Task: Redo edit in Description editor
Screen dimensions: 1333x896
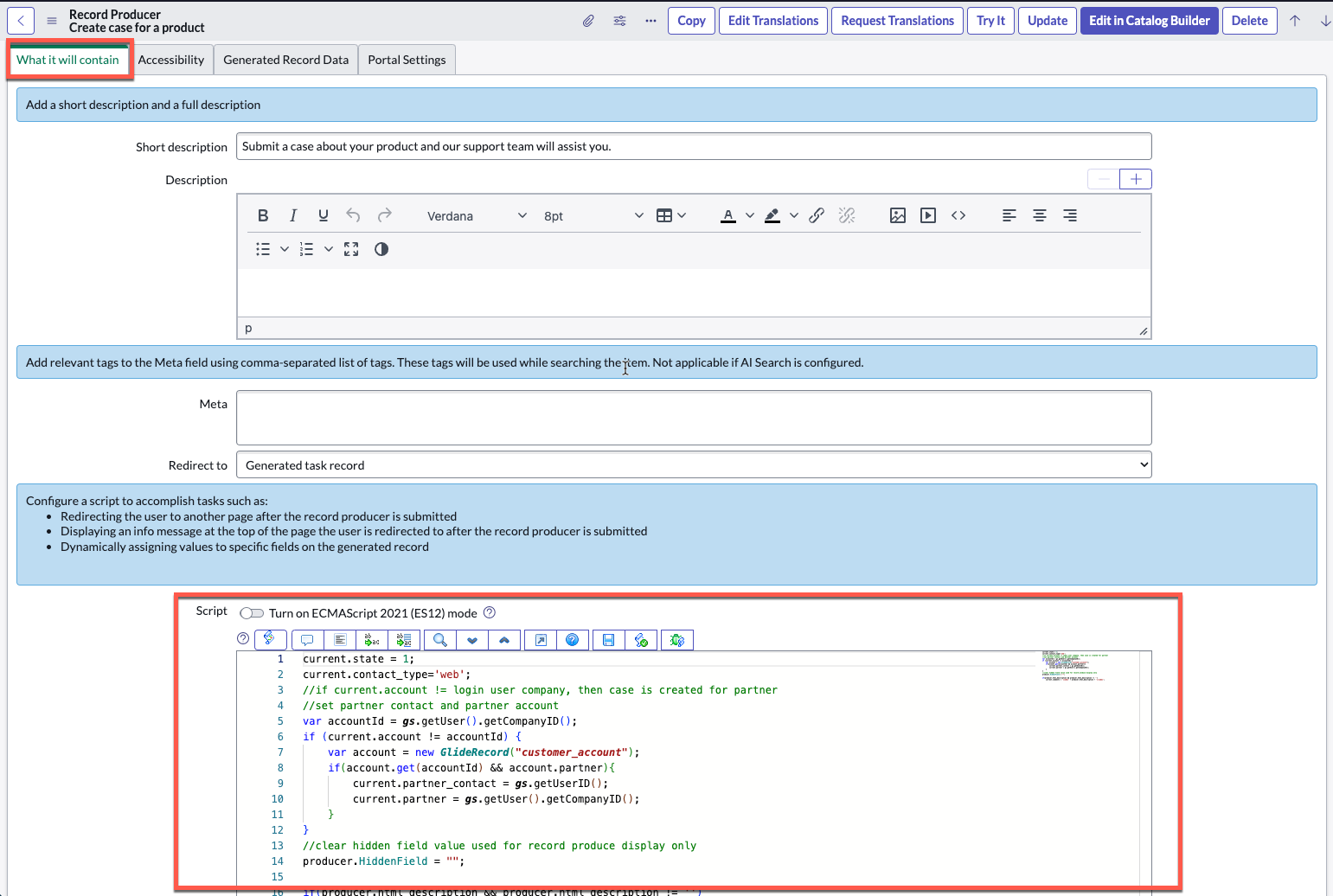Action: coord(384,215)
